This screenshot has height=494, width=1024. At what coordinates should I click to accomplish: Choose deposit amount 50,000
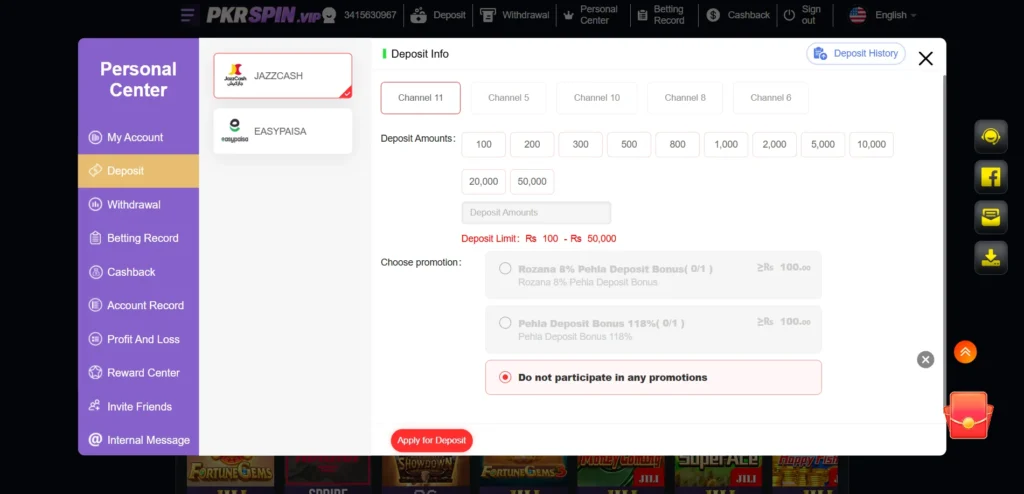[x=532, y=182]
